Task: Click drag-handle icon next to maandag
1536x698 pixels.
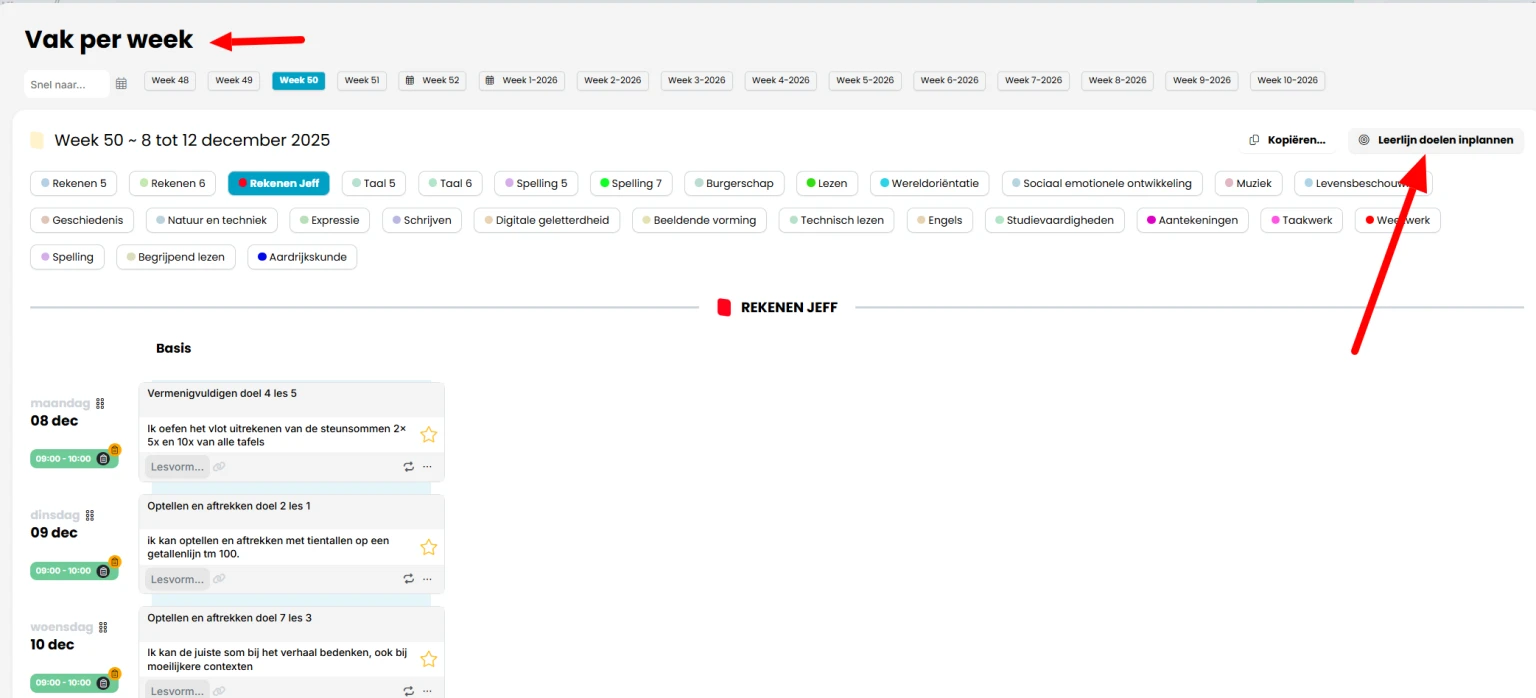Action: pos(100,404)
